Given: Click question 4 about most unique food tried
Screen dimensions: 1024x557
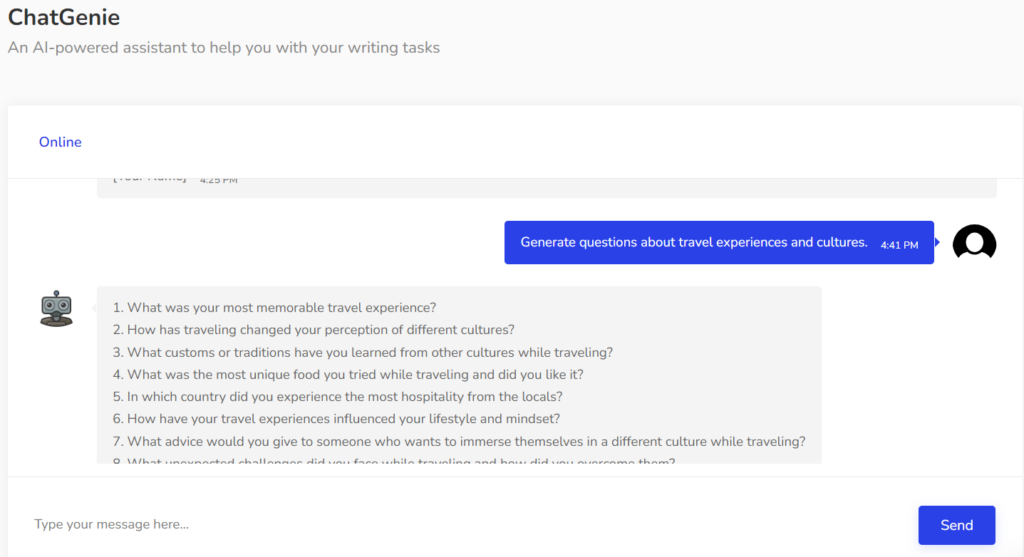Looking at the screenshot, I should pos(347,374).
